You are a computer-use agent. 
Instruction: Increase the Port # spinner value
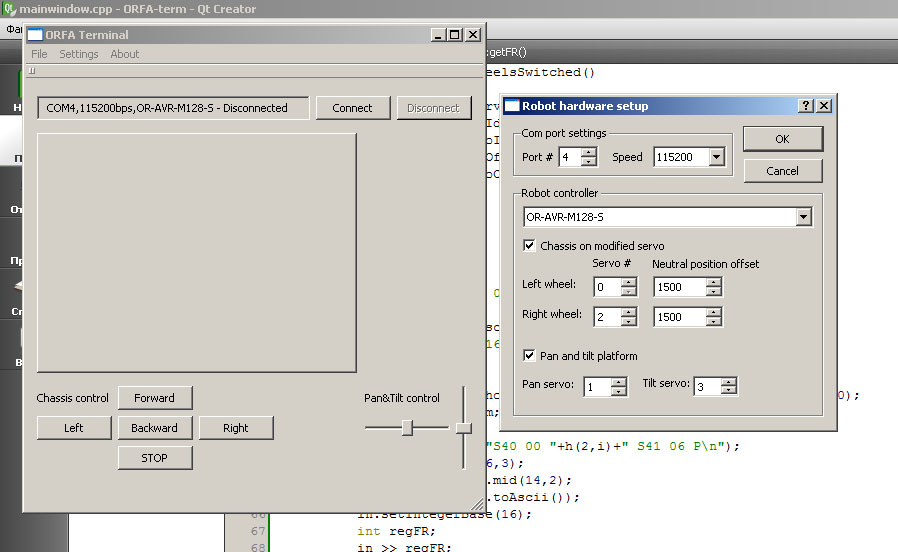click(589, 152)
